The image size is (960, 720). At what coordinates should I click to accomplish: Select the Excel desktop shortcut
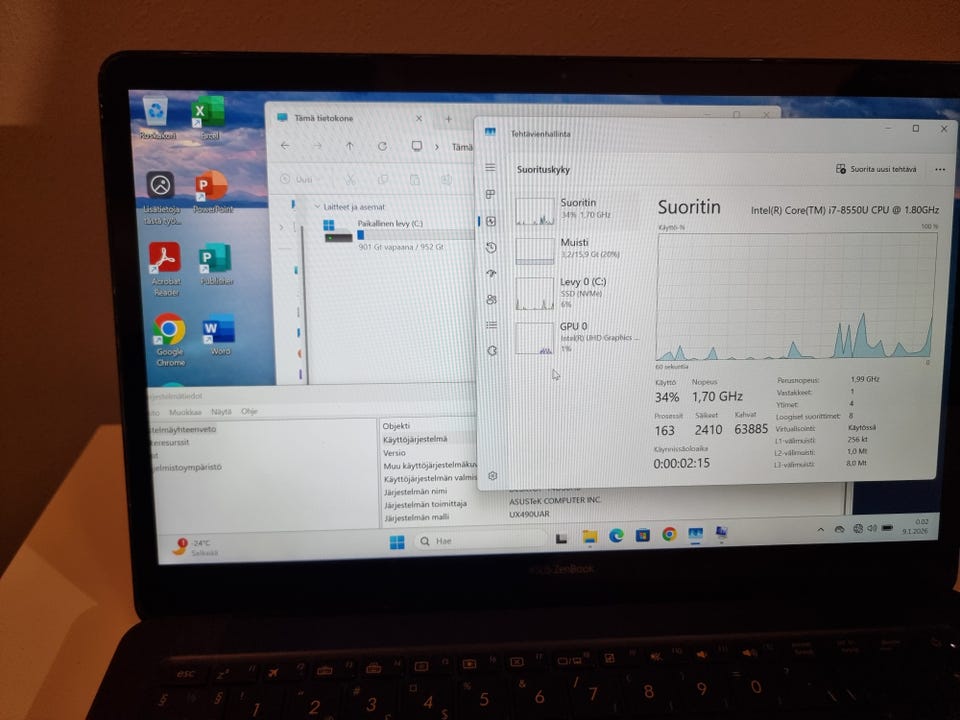pyautogui.click(x=209, y=118)
